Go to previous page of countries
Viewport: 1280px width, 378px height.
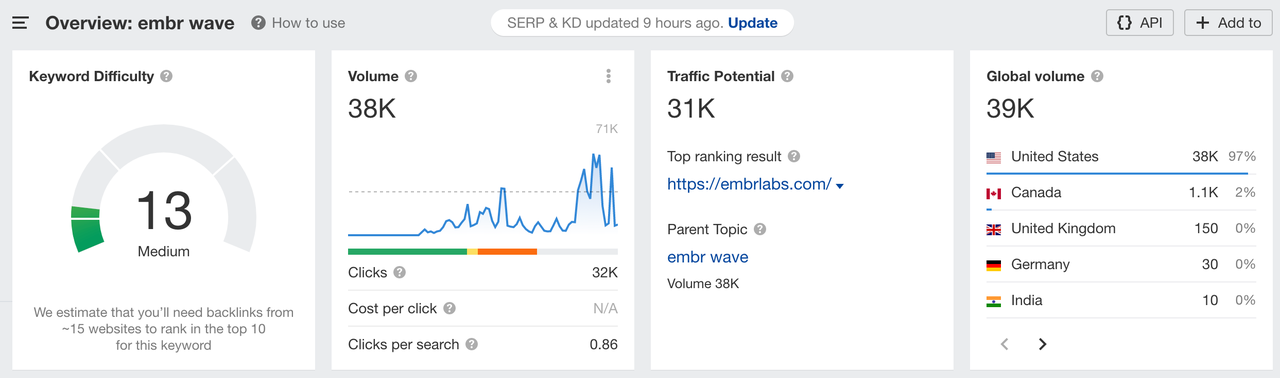coord(1005,344)
